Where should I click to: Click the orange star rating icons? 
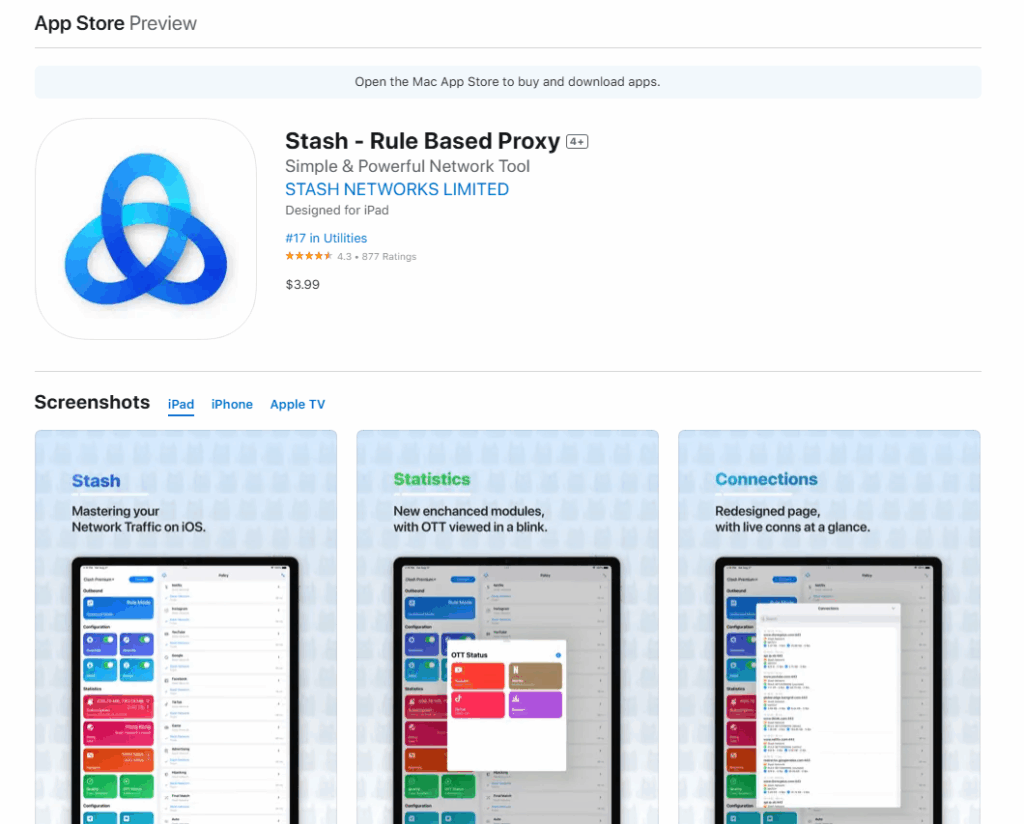(309, 257)
